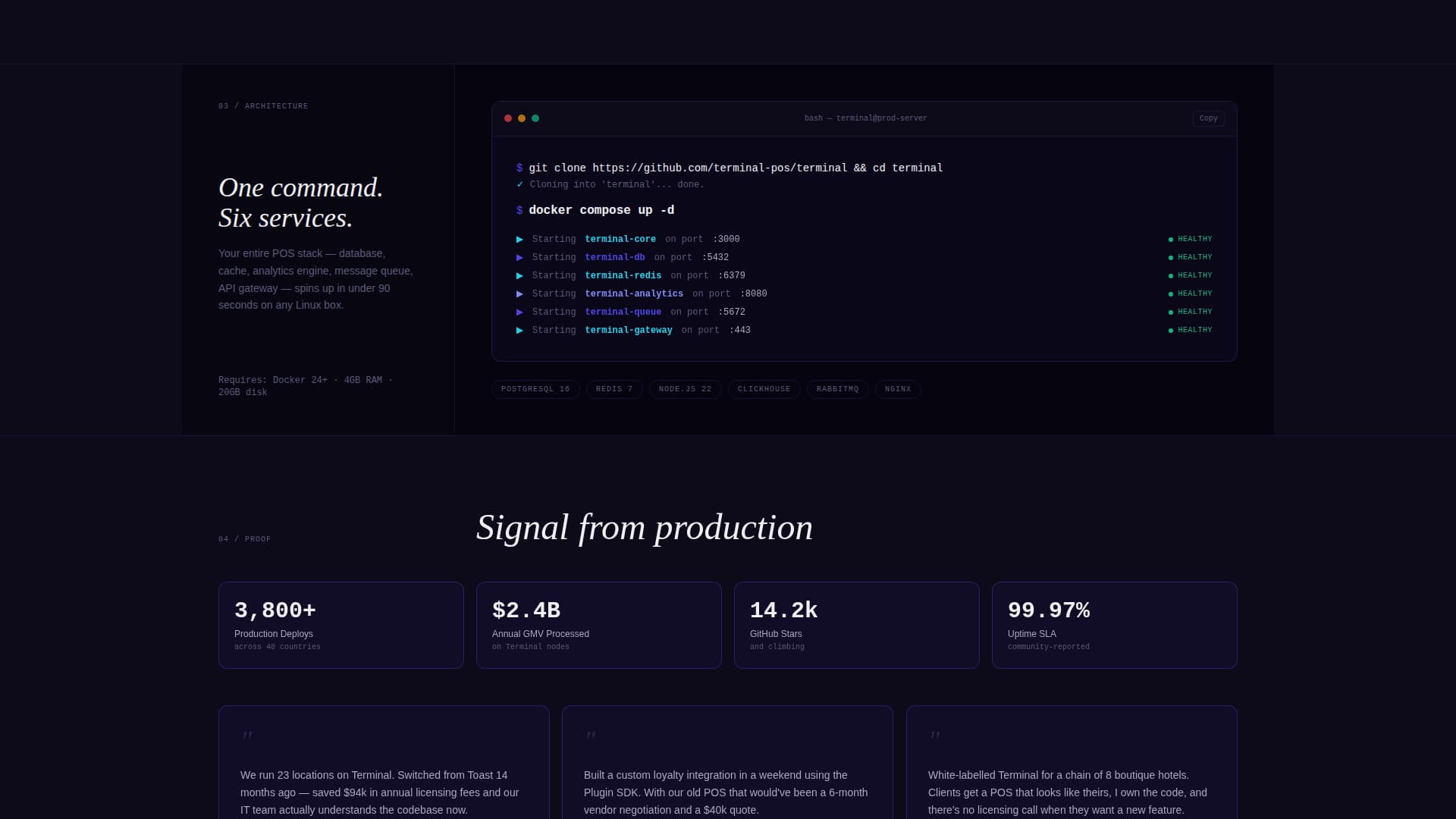1456x819 pixels.
Task: Click the Copy button in the terminal
Action: (x=1208, y=118)
